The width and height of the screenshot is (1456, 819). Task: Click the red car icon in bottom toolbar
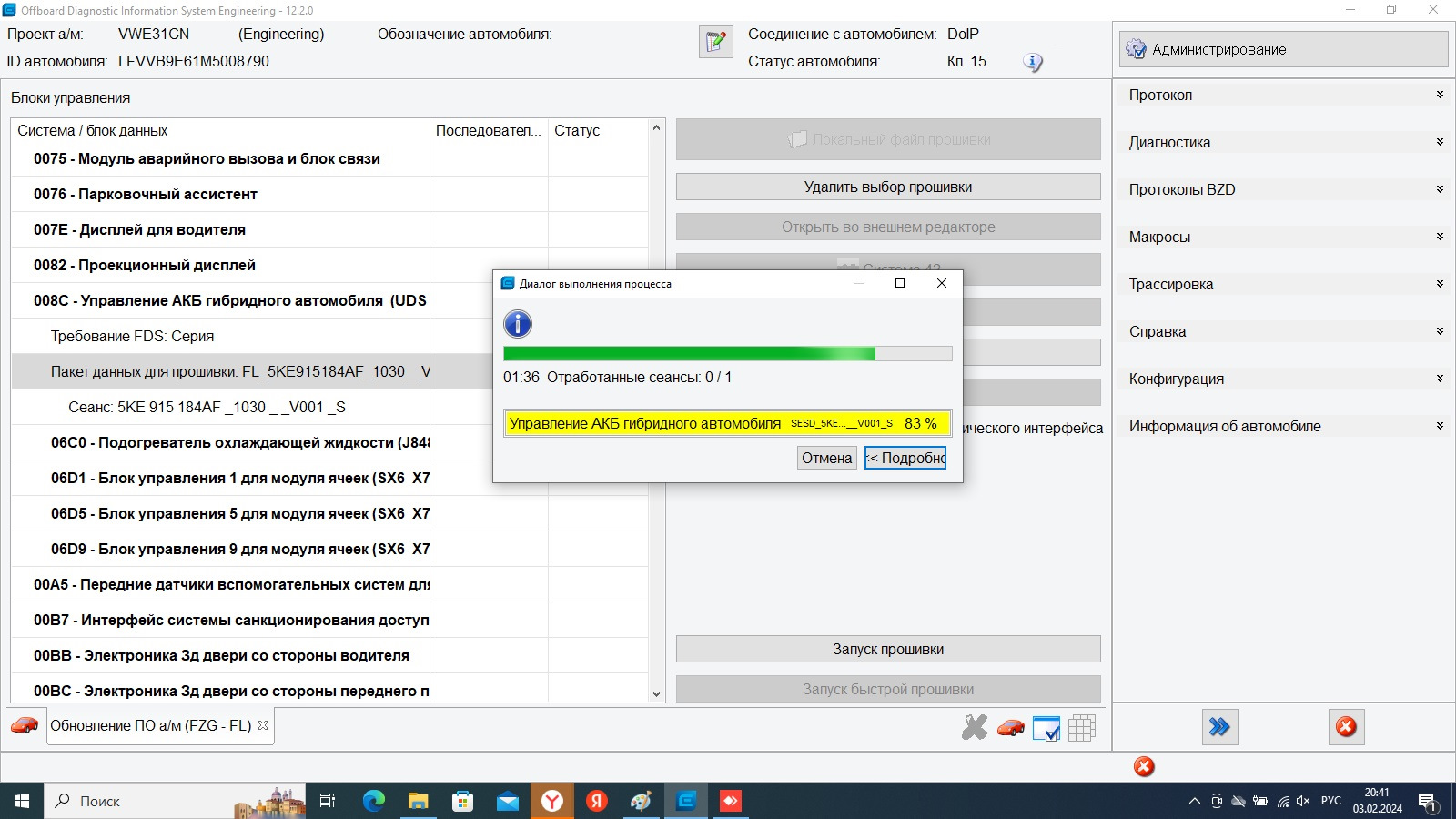click(1011, 728)
